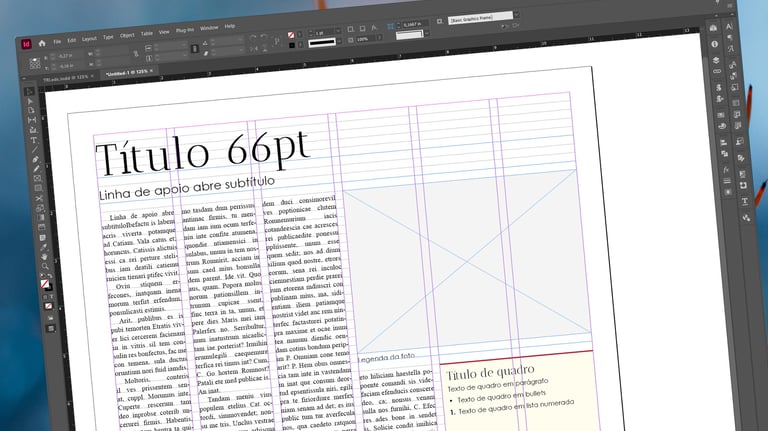This screenshot has height=431, width=768.
Task: Switch to the first document tab
Action: (x=66, y=78)
